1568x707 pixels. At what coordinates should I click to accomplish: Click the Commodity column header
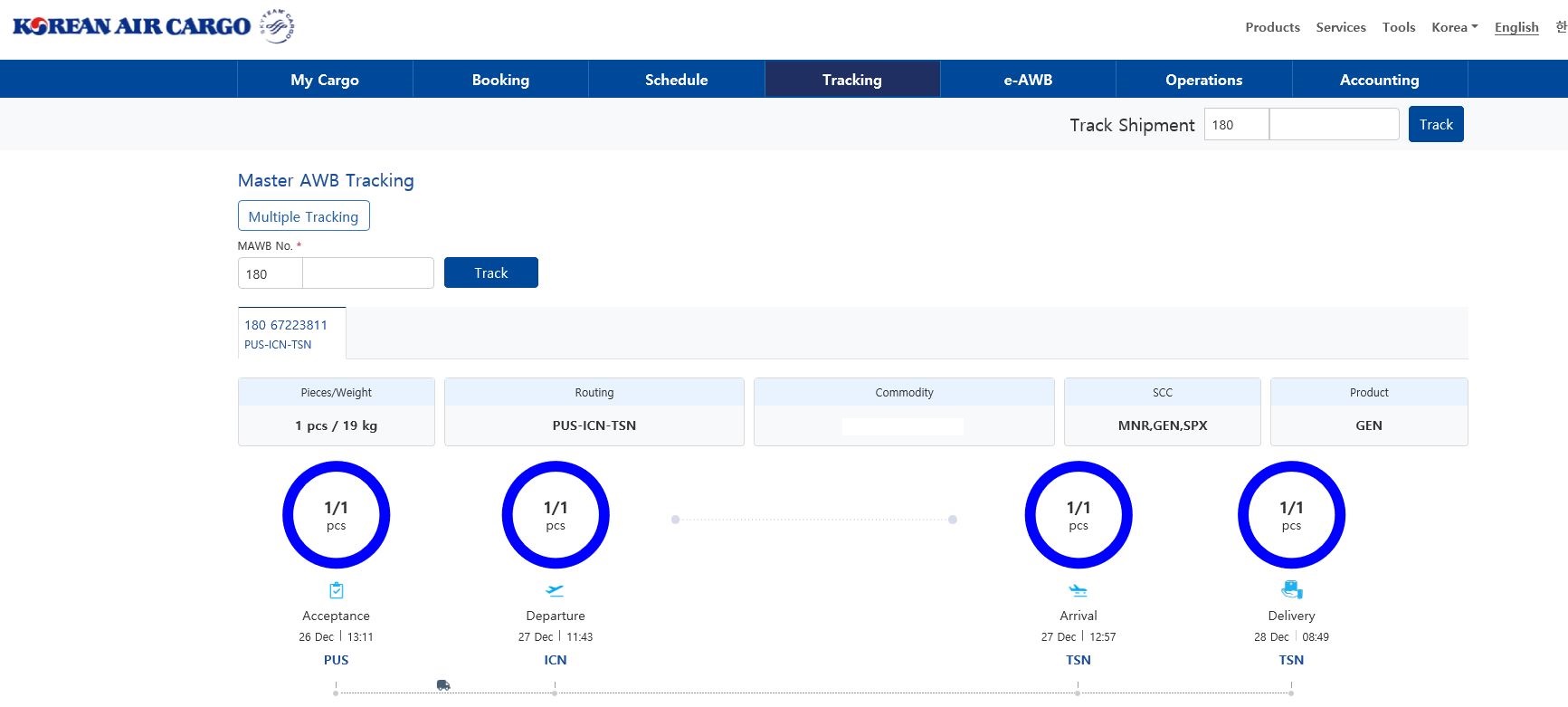[x=905, y=393]
